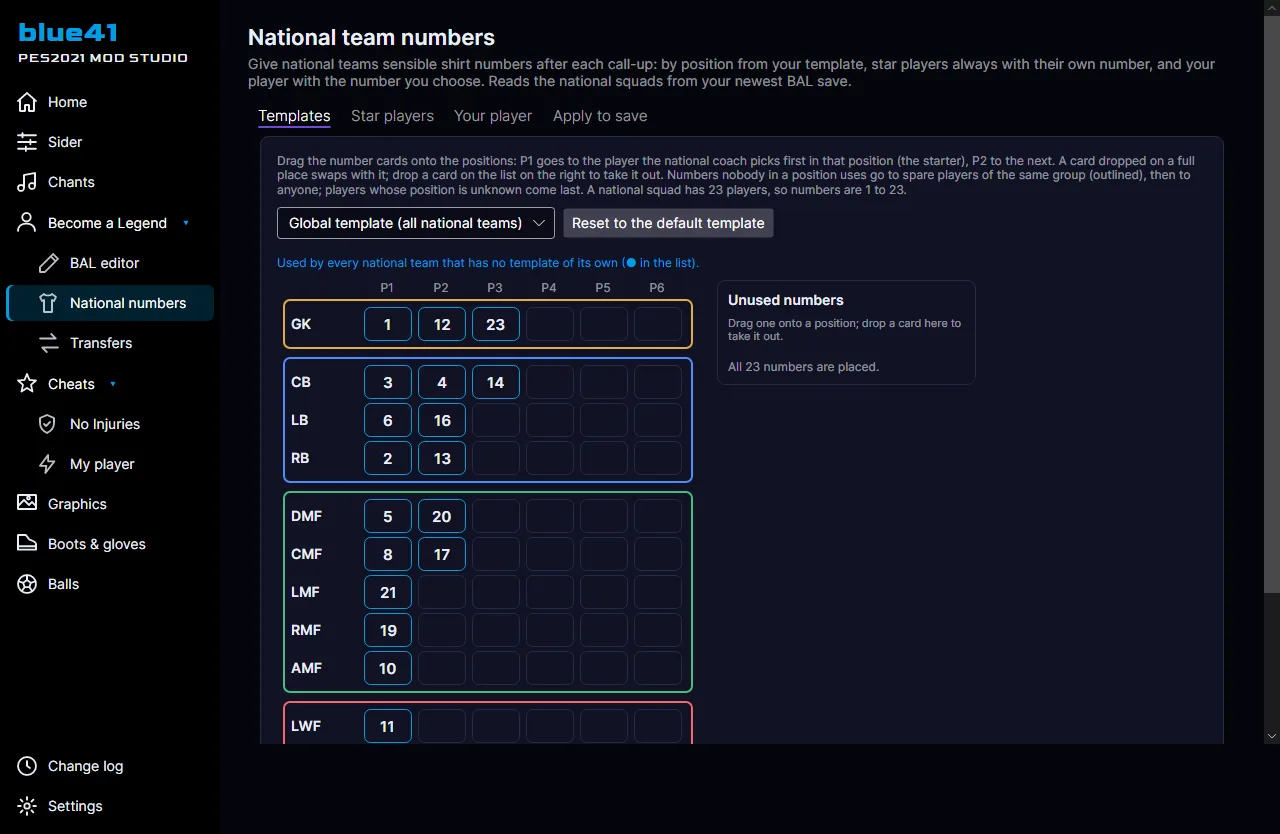This screenshot has height=834, width=1280.
Task: Click the Chants music note icon
Action: tap(27, 182)
